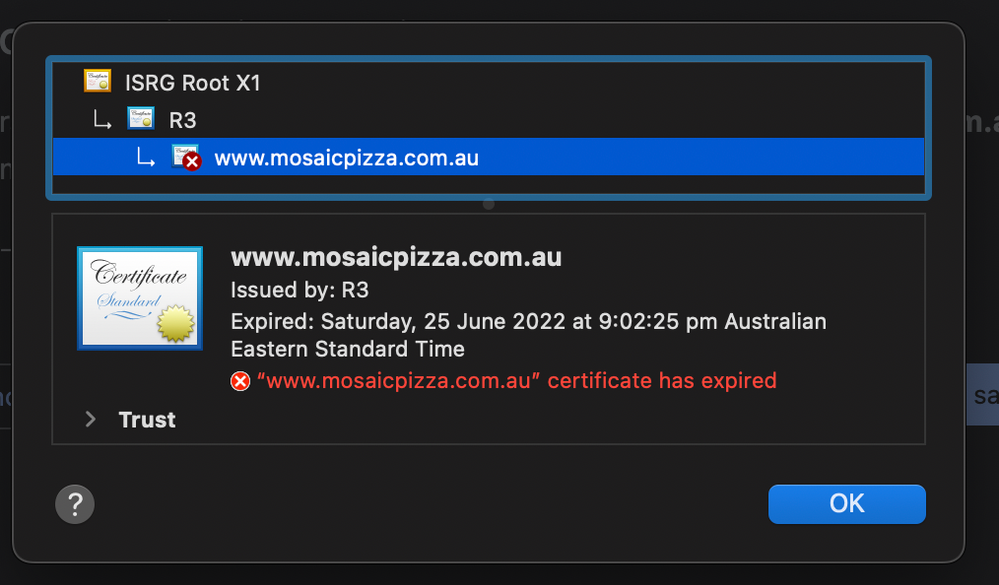
Task: Select ISRG Root X1 in certificate chain
Action: (x=193, y=83)
